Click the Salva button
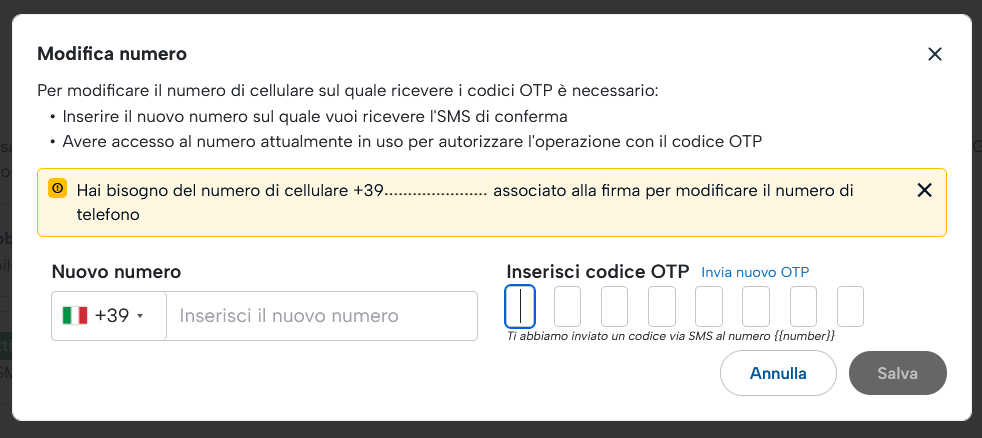Screen dimensions: 982x438 pyautogui.click(x=897, y=374)
